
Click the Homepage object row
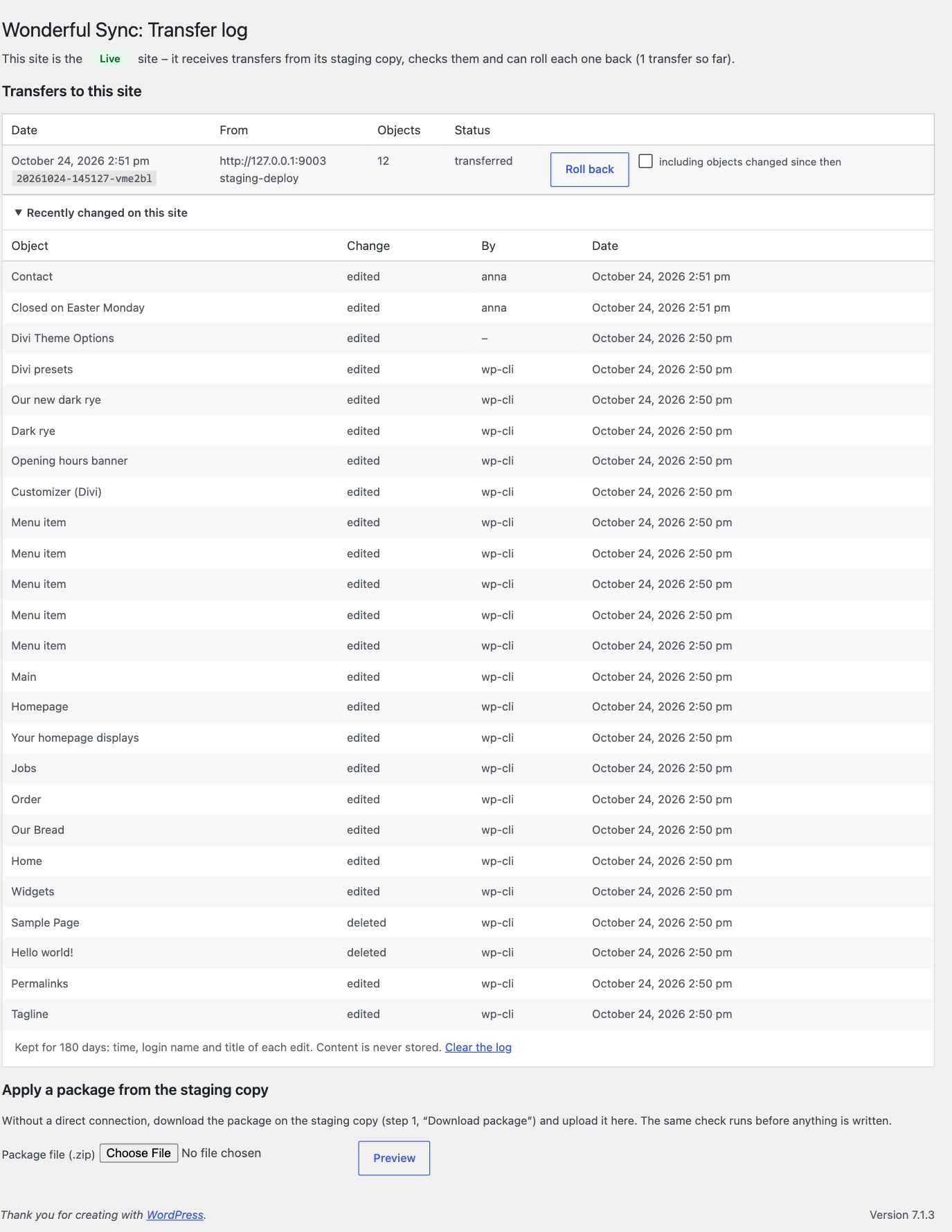point(468,707)
